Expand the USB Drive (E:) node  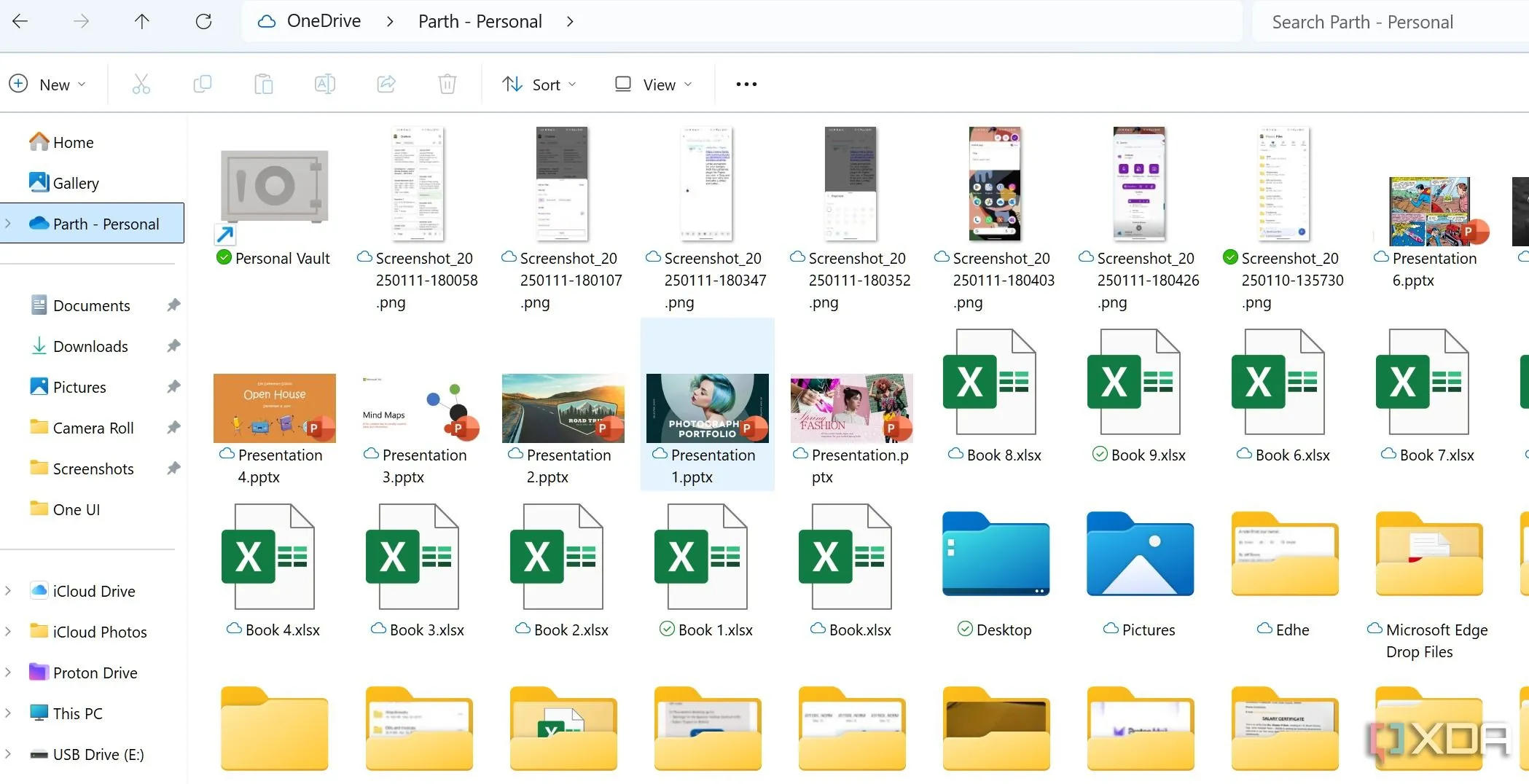(8, 754)
